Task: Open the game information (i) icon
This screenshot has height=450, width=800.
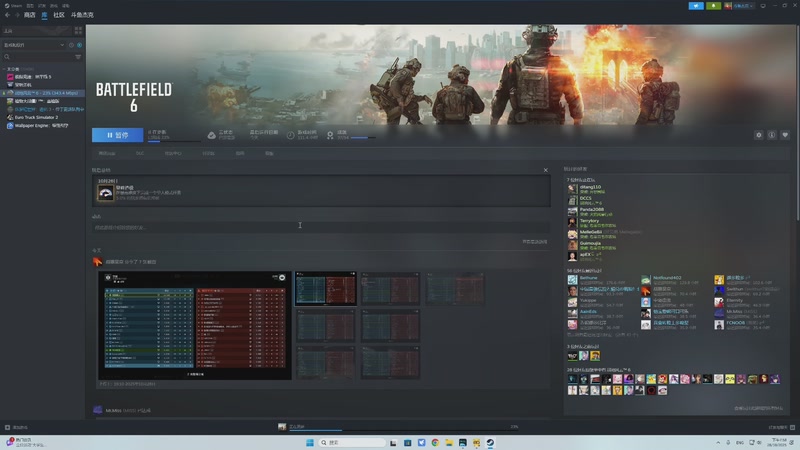Action: (x=771, y=135)
